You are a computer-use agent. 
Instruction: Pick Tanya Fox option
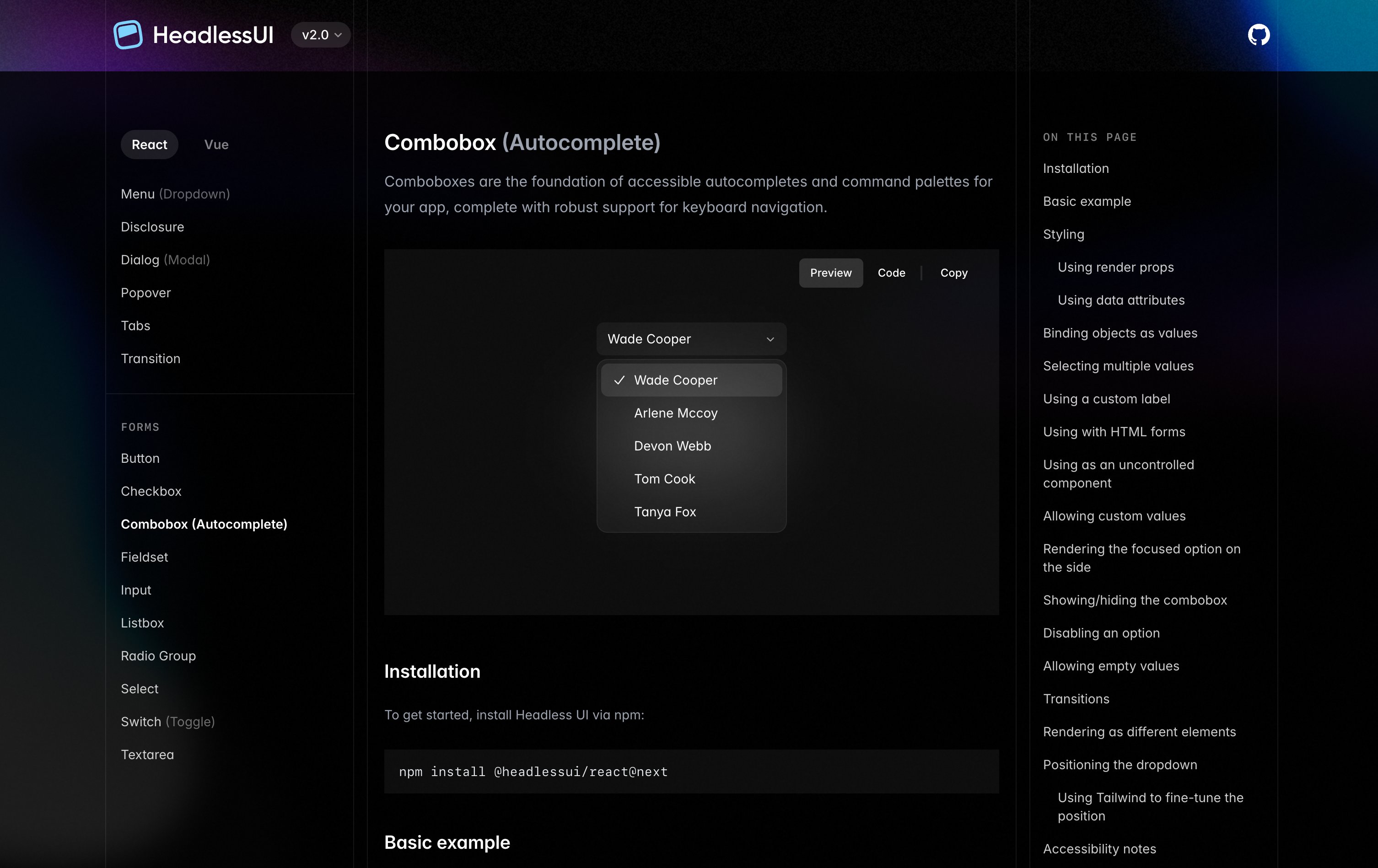(691, 512)
